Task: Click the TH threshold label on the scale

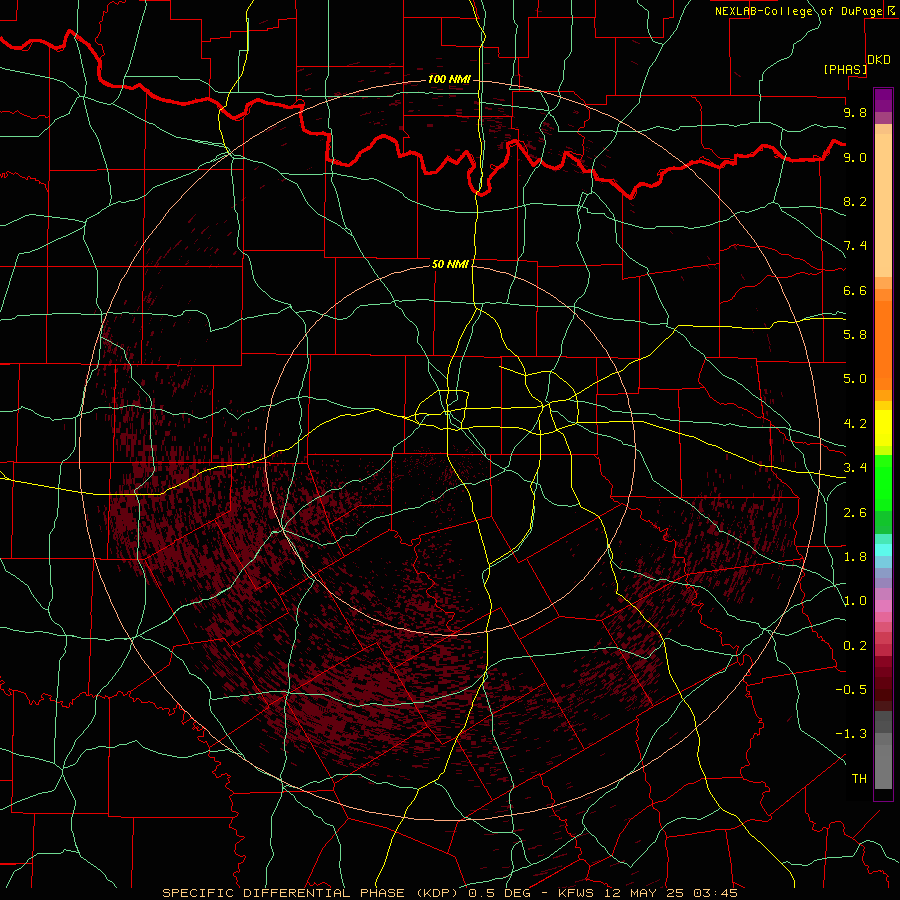Action: click(859, 779)
